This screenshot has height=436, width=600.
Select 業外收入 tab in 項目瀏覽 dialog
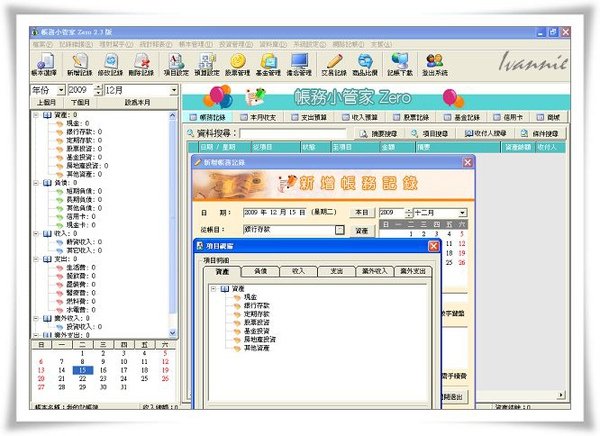[x=375, y=271]
